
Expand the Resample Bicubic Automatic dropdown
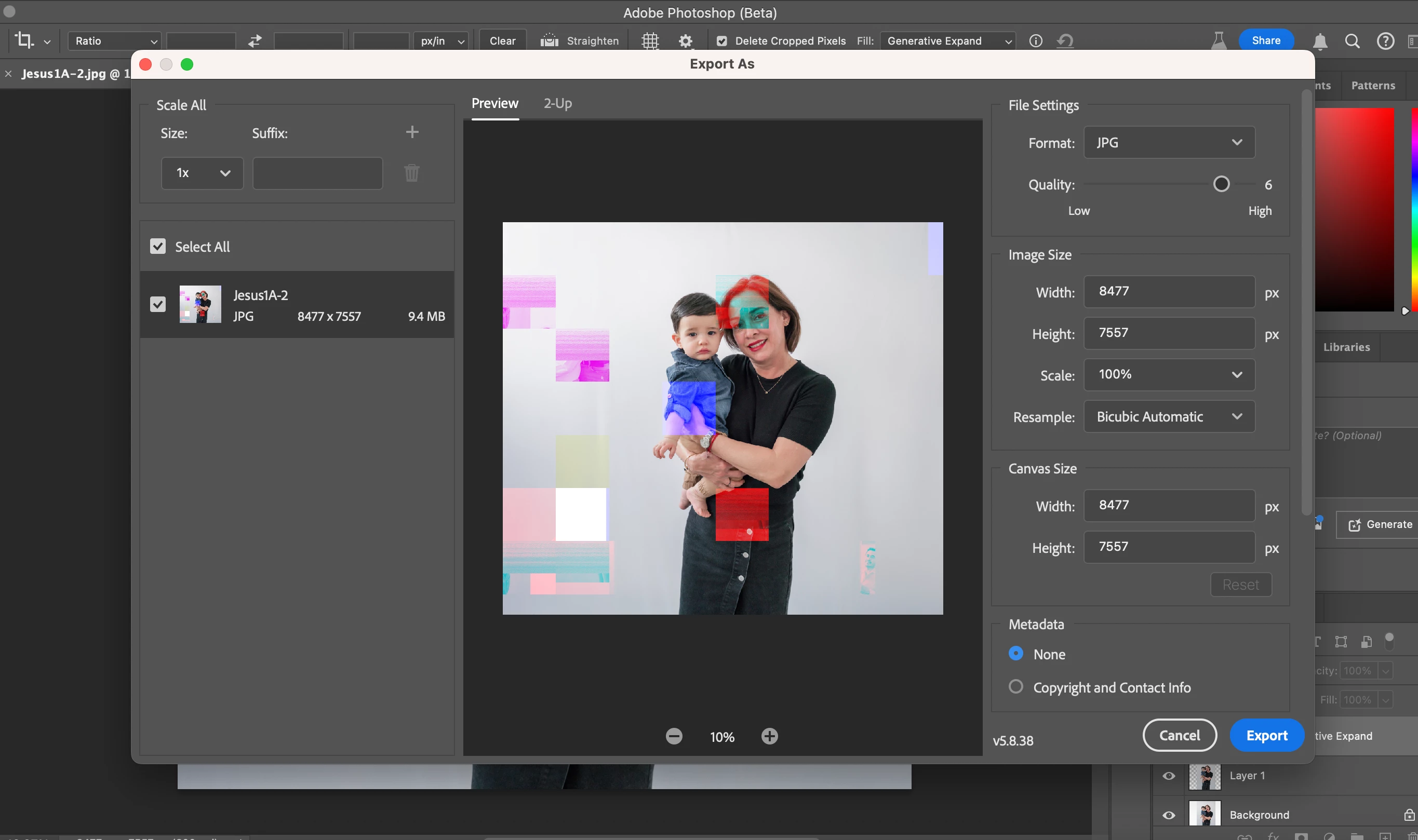click(x=1169, y=416)
